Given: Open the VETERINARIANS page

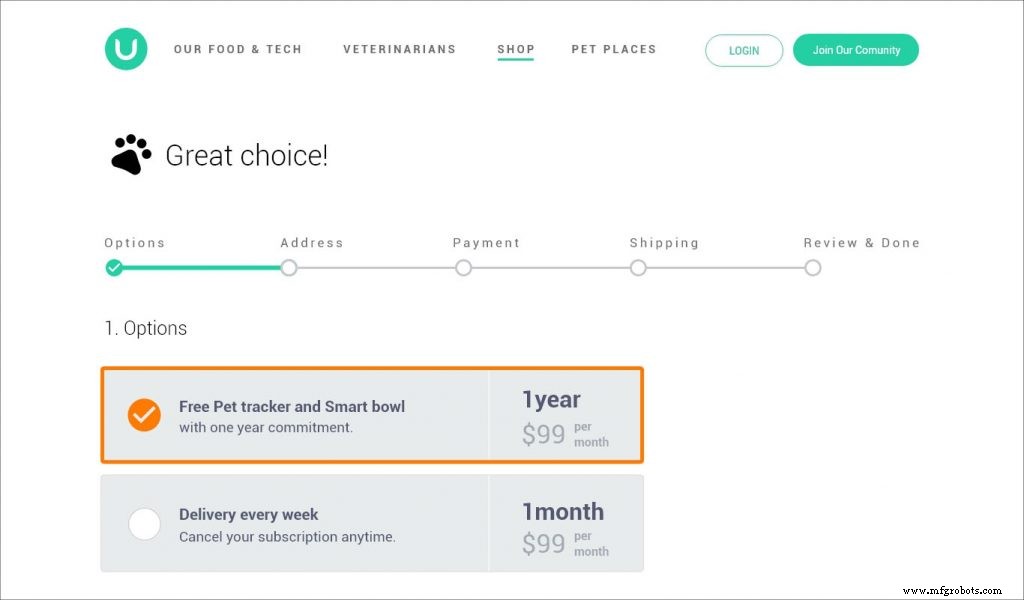Looking at the screenshot, I should click(399, 49).
